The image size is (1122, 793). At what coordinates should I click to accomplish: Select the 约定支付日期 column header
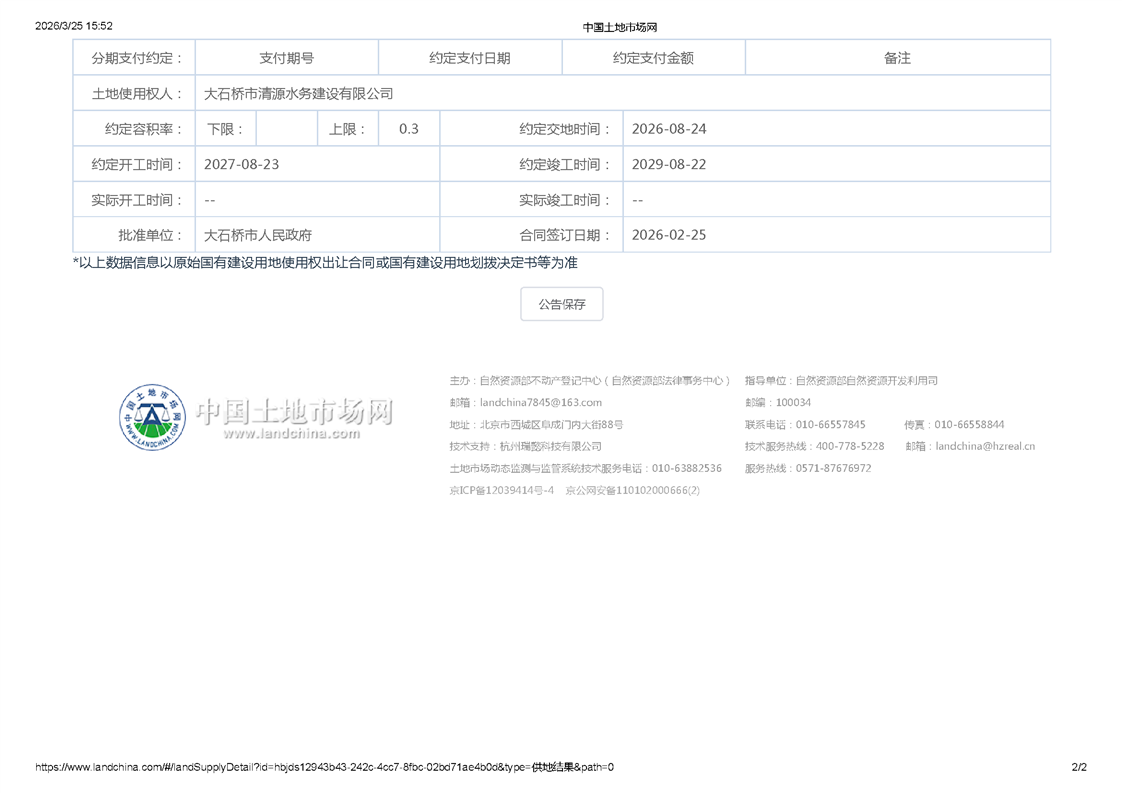point(470,58)
